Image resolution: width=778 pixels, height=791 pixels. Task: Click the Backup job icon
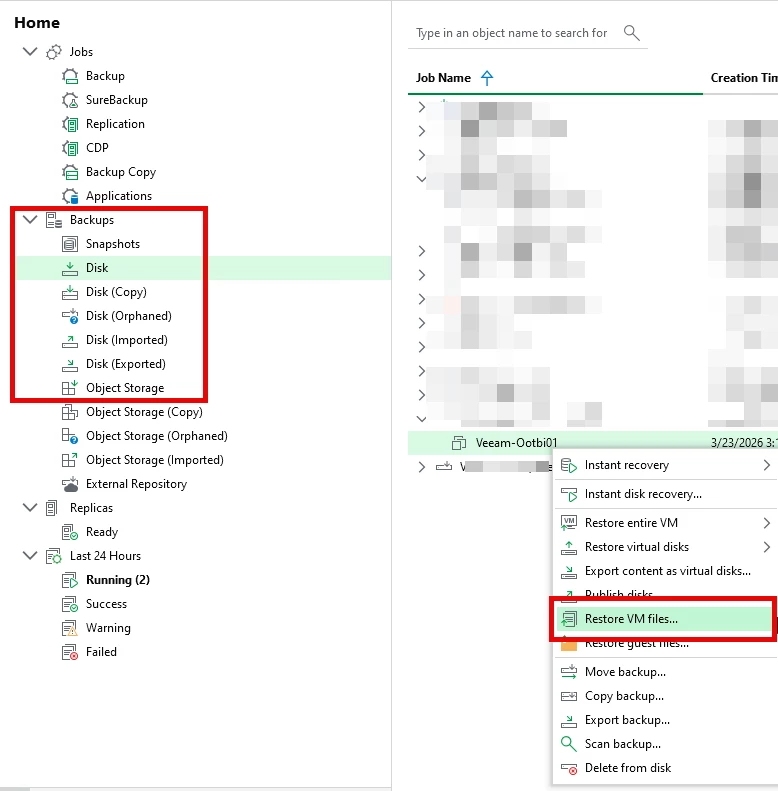(70, 76)
